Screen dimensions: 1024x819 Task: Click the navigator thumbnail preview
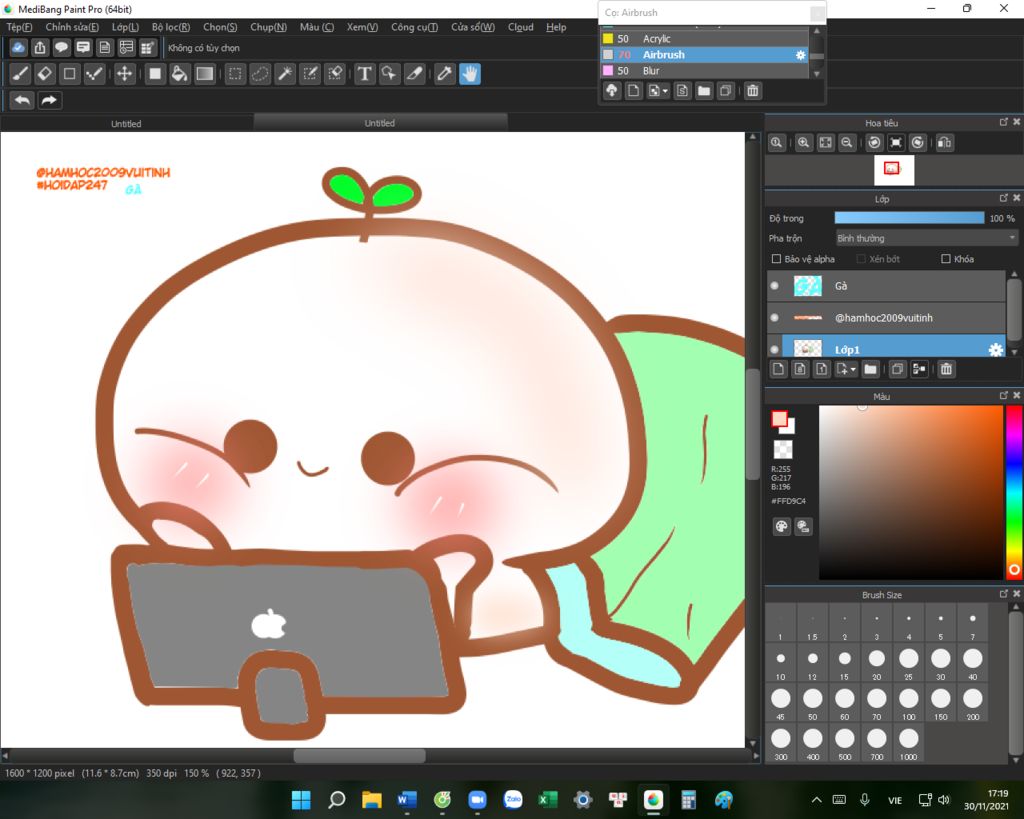pos(894,170)
